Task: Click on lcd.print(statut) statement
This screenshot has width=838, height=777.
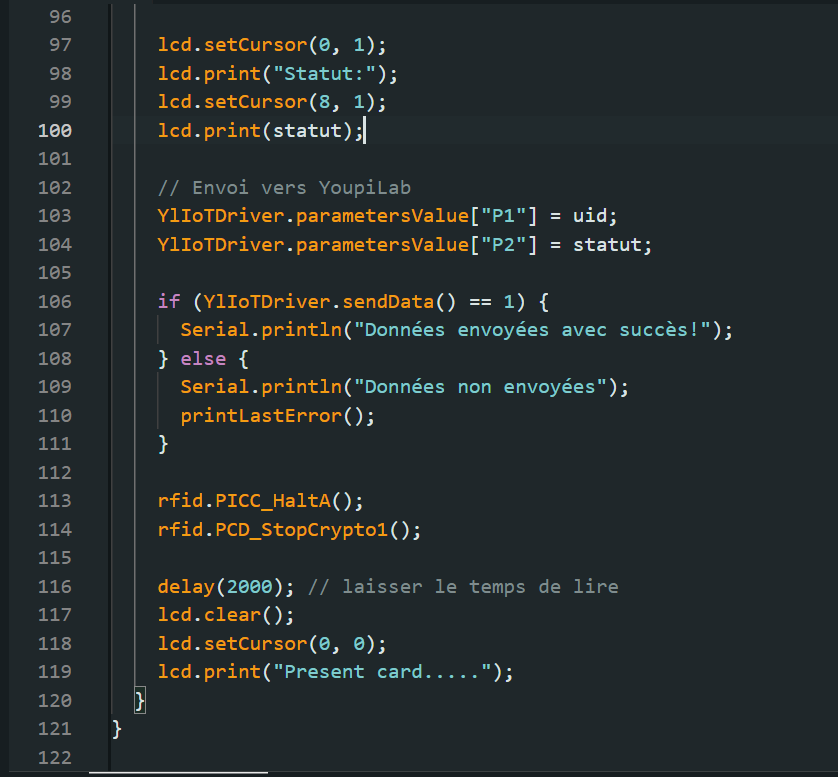Action: click(x=260, y=130)
